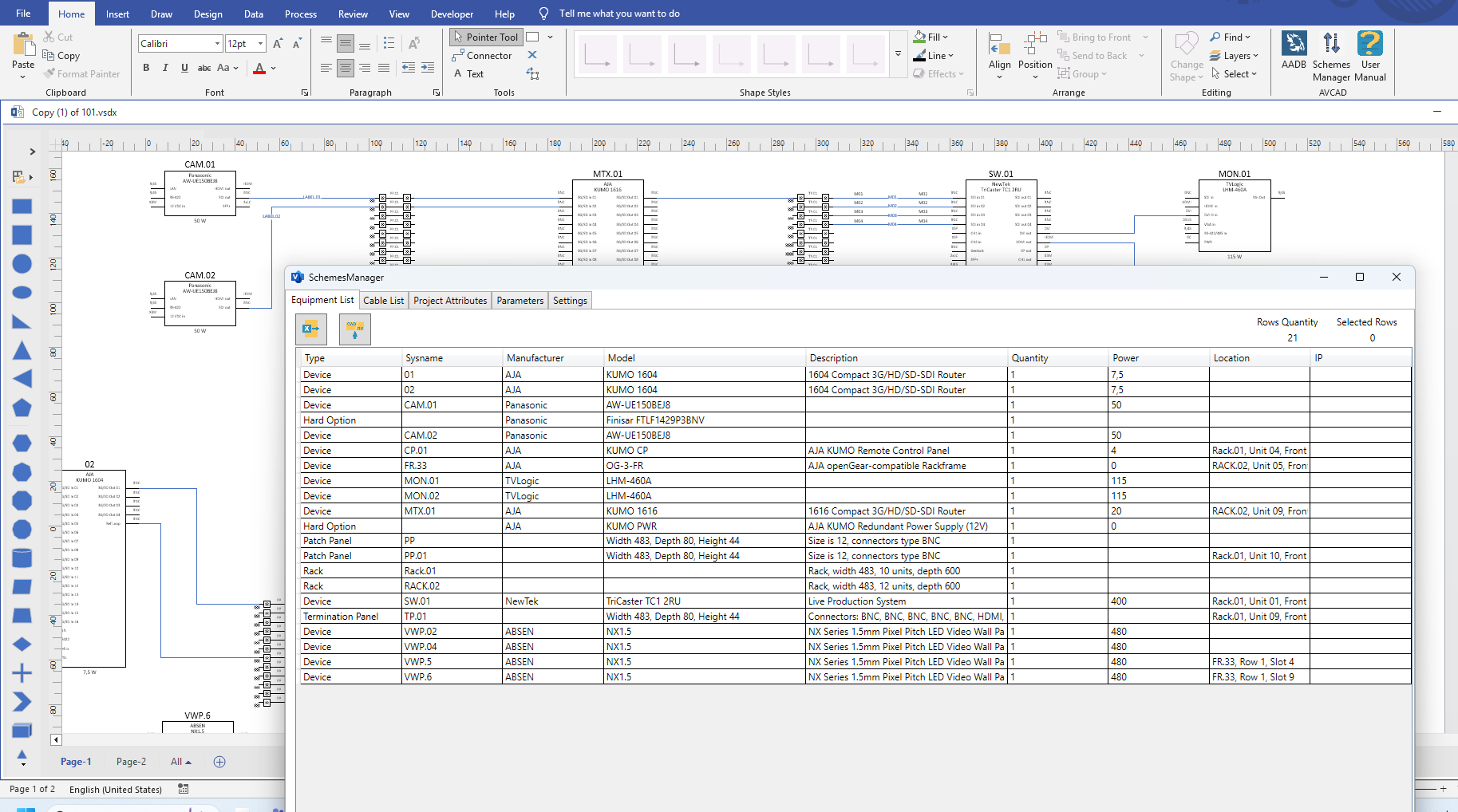
Task: Open the User Manual help icon
Action: [1370, 56]
